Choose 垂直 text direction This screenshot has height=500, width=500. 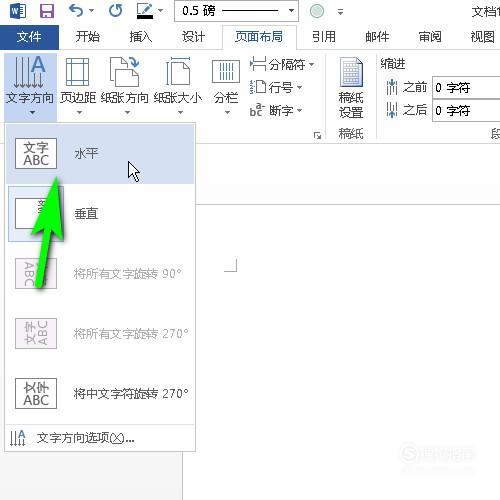tap(100, 214)
